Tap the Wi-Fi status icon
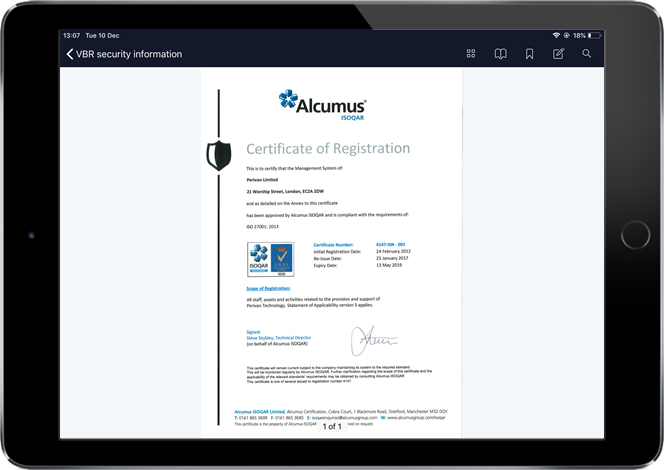The width and height of the screenshot is (664, 470). tap(556, 35)
